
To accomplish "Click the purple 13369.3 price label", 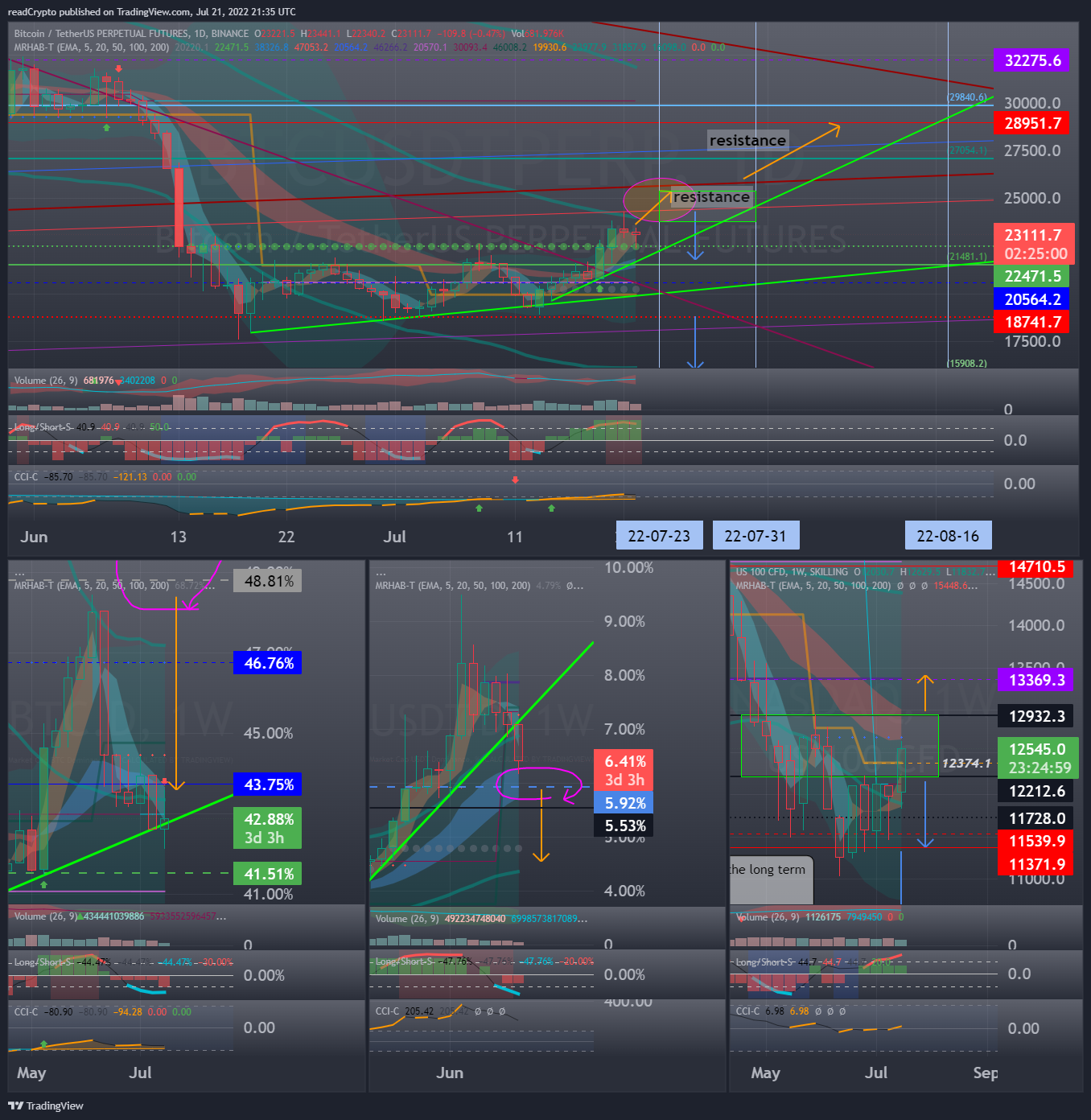I will [1036, 680].
